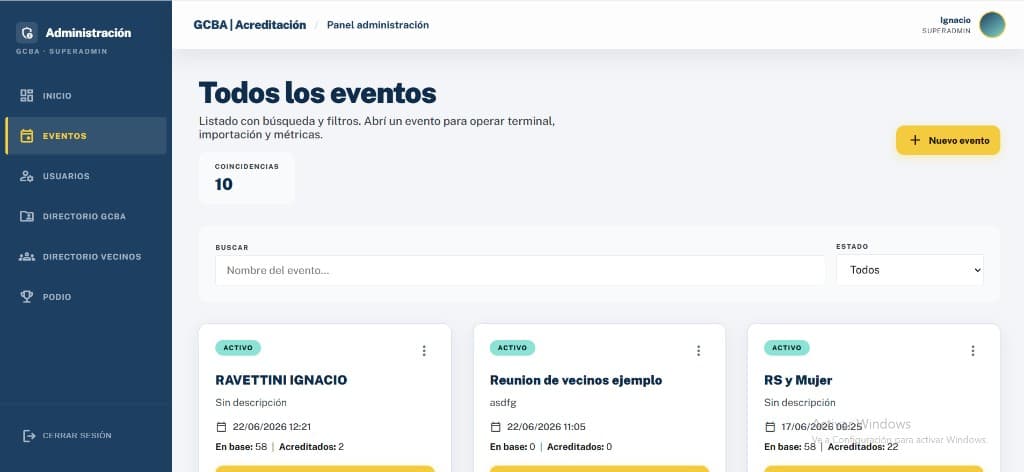Click GCBA · SUPERADMIN sidebar subtitle
The height and width of the screenshot is (472, 1024).
[62, 52]
